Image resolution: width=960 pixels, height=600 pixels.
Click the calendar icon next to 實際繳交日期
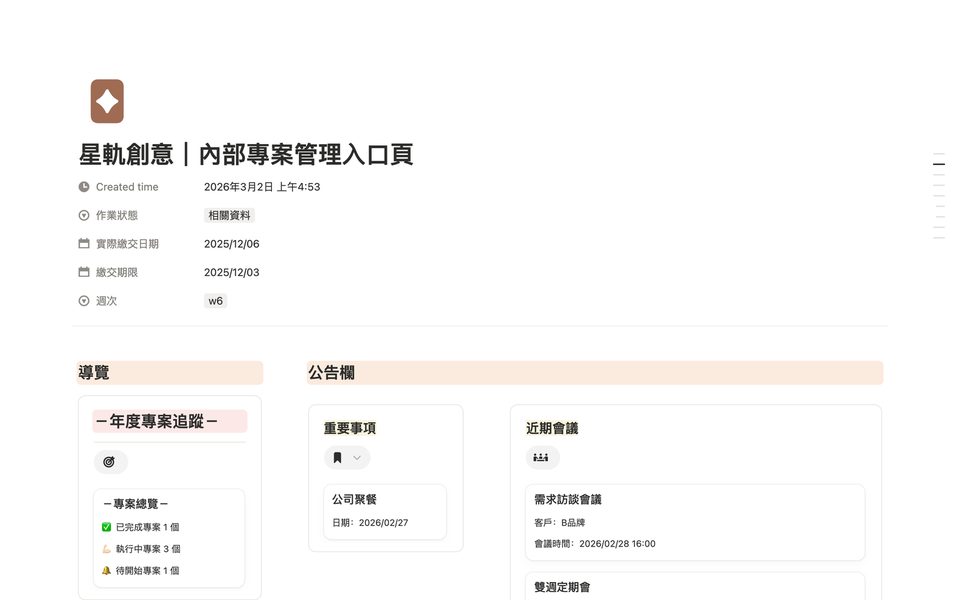click(x=84, y=244)
